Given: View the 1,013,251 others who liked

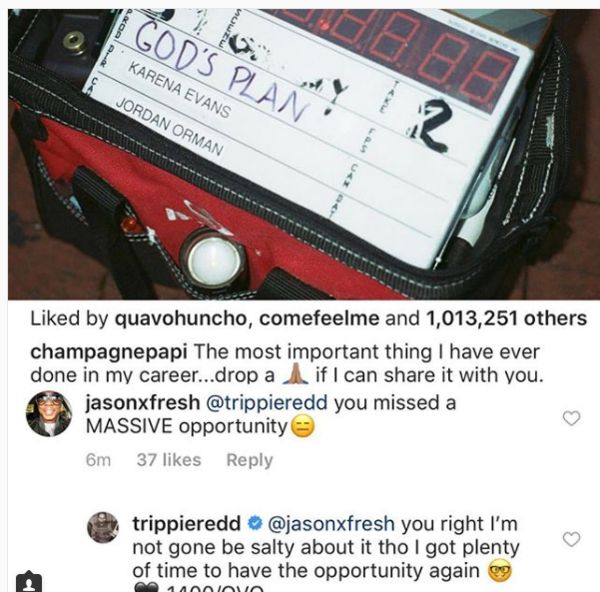Looking at the screenshot, I should pos(505,318).
